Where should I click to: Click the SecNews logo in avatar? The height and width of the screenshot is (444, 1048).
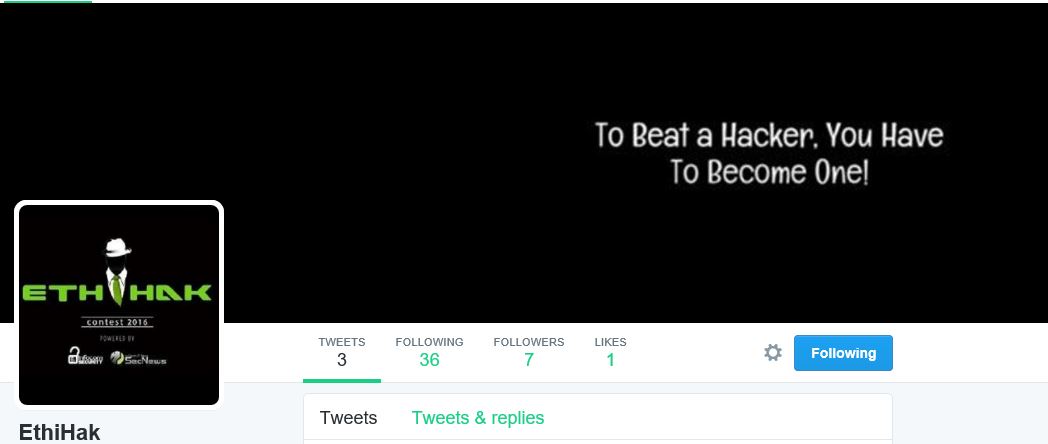click(x=138, y=358)
